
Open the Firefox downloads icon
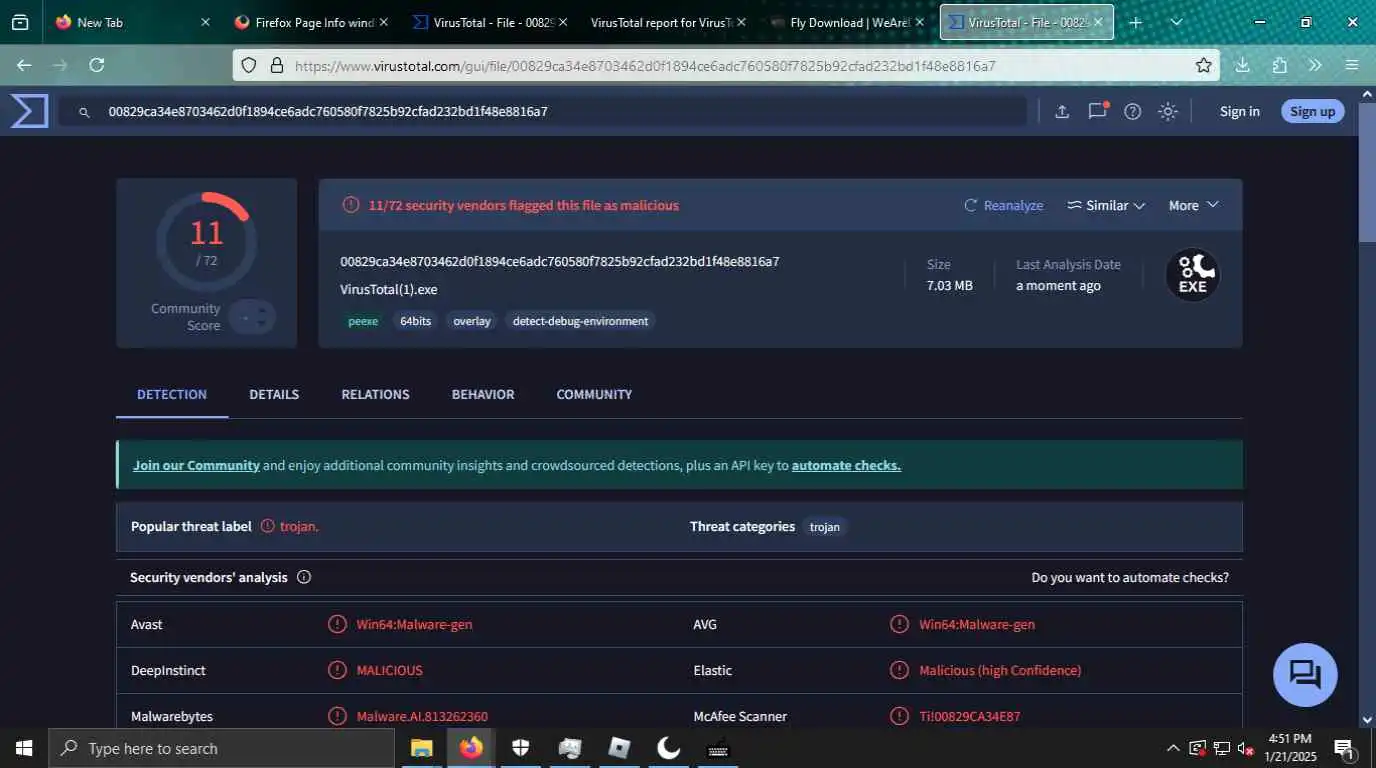(x=1242, y=65)
